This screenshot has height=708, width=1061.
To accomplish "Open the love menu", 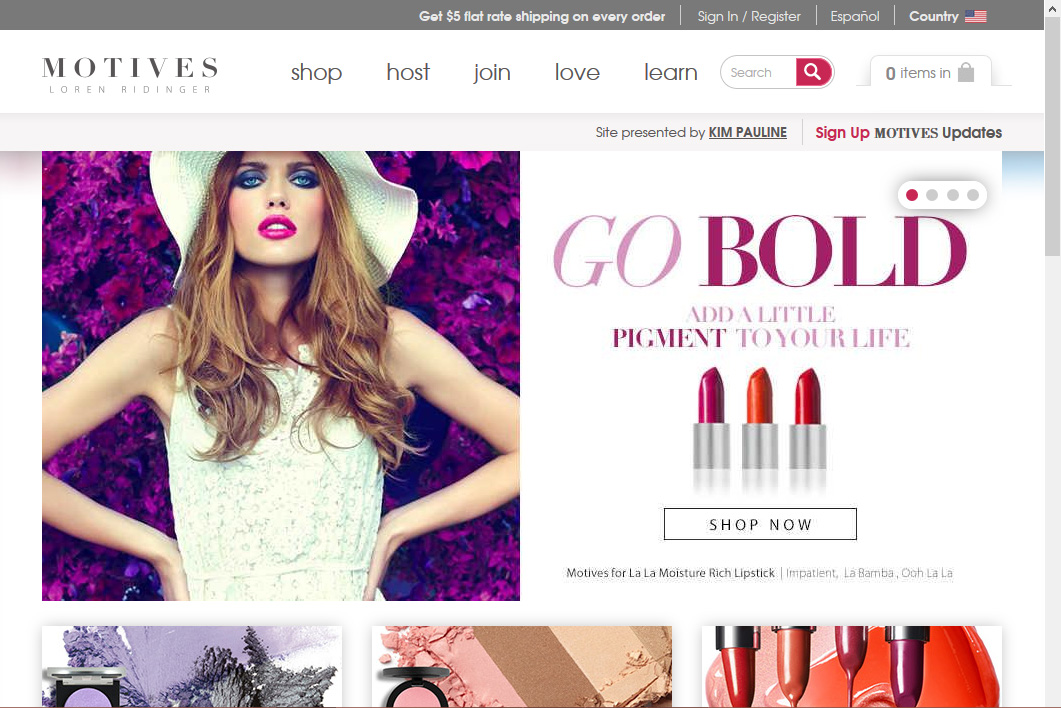I will pos(577,72).
